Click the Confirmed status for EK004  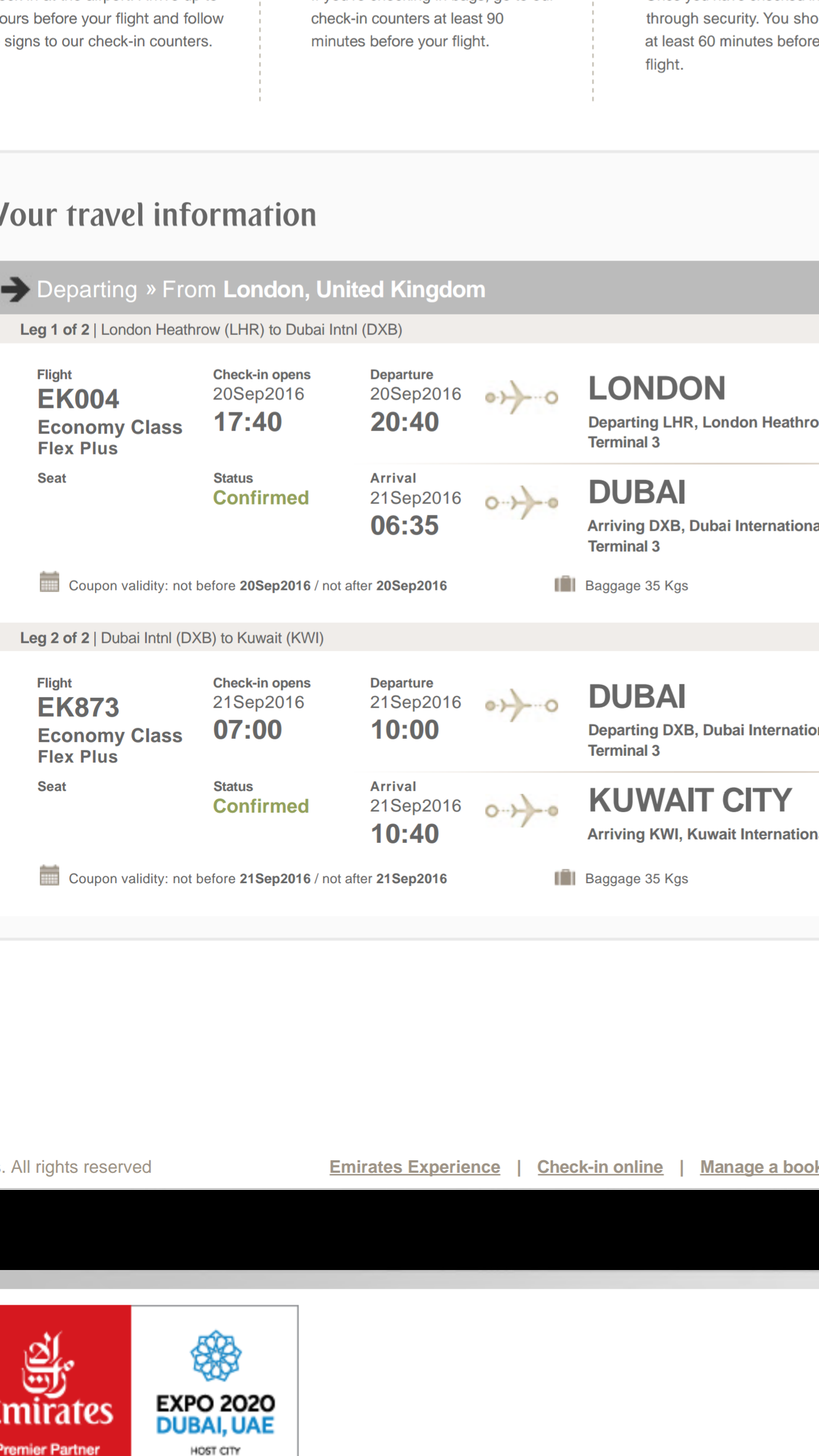(261, 498)
